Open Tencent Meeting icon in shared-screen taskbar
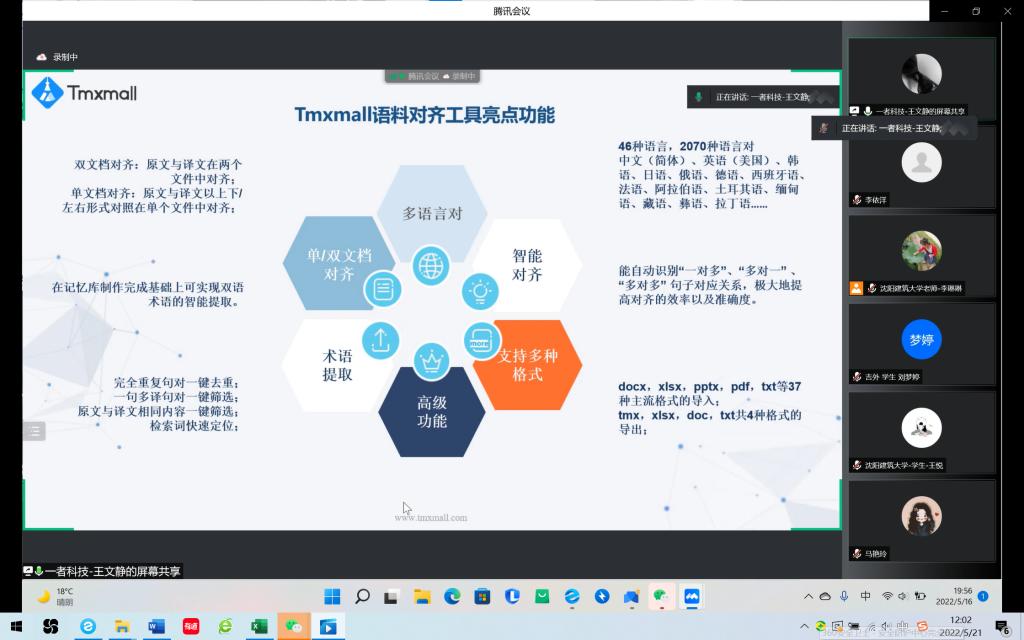This screenshot has height=640, width=1024. click(x=692, y=596)
